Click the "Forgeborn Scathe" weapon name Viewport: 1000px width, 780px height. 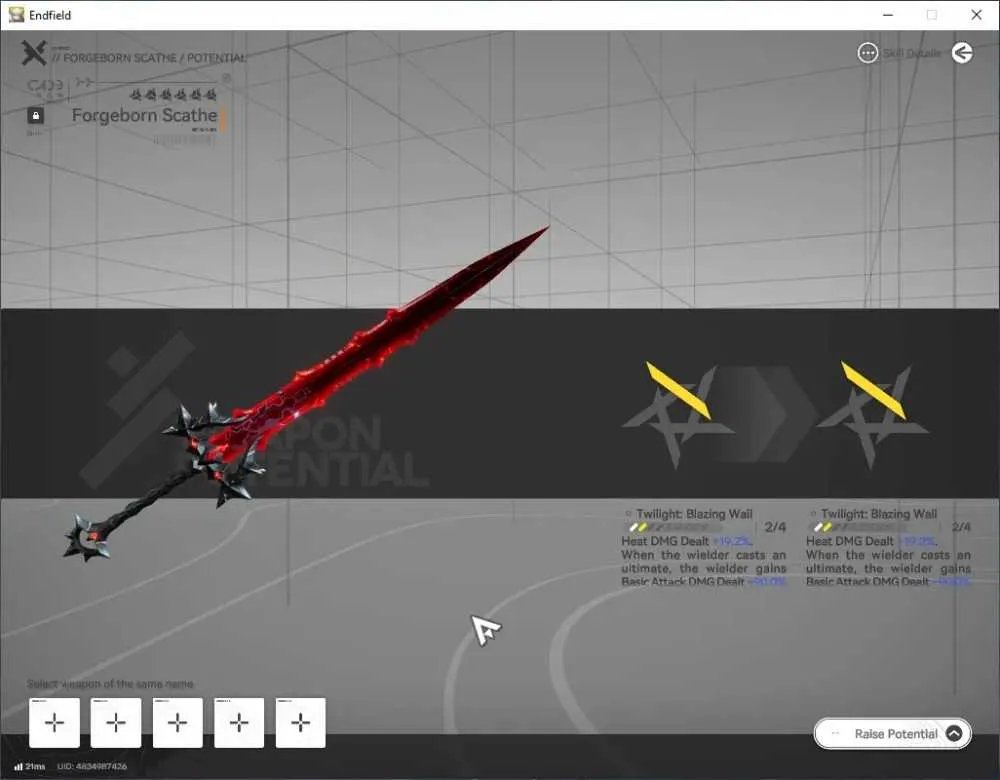click(145, 115)
